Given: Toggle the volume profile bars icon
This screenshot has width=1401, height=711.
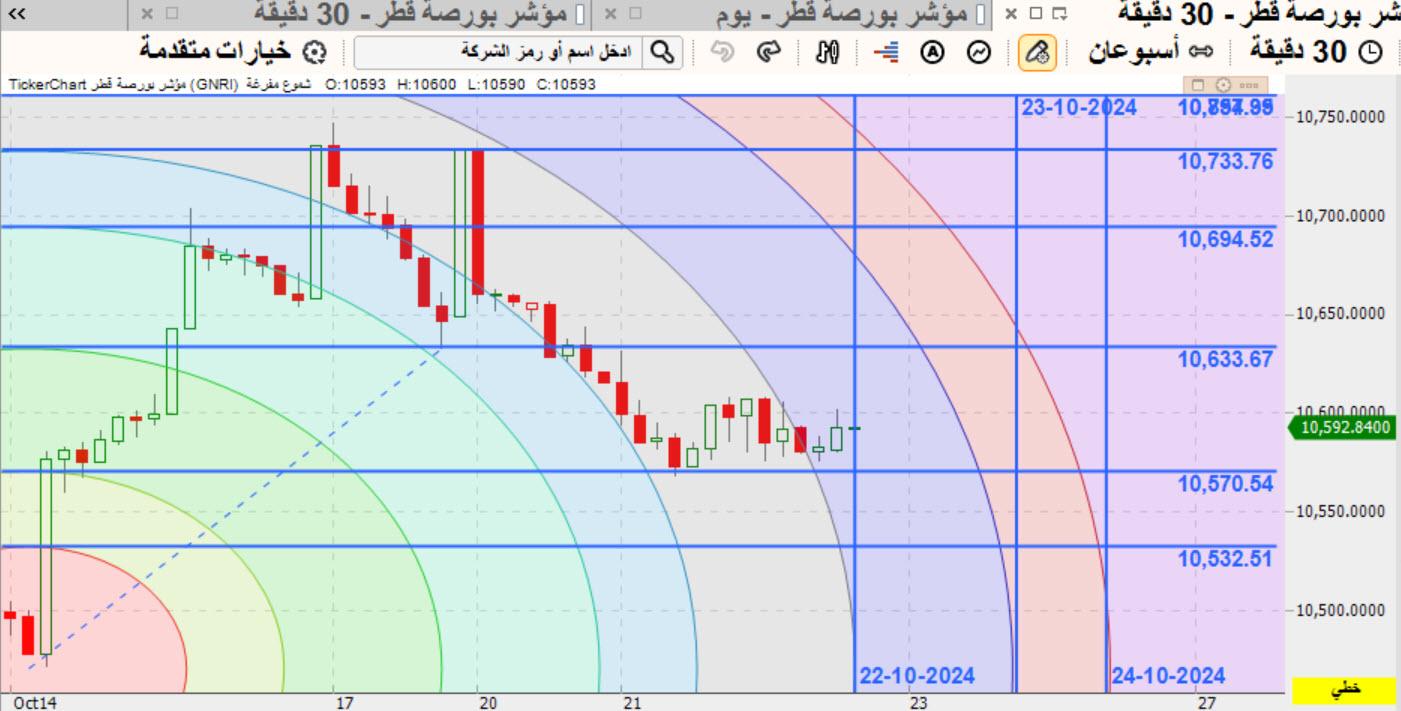Looking at the screenshot, I should click(886, 52).
